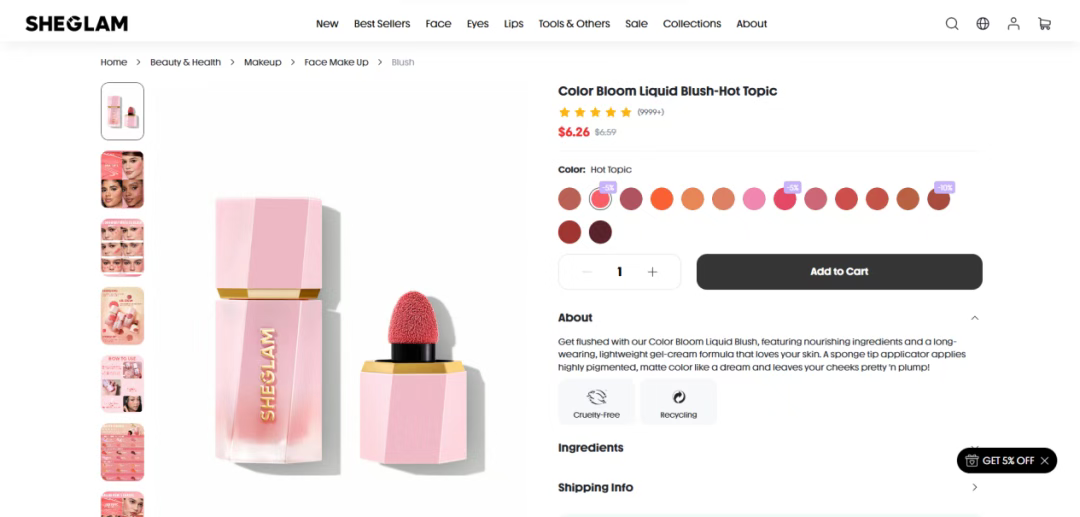Close the Get 5% Off popup
The width and height of the screenshot is (1080, 517).
pos(1044,460)
